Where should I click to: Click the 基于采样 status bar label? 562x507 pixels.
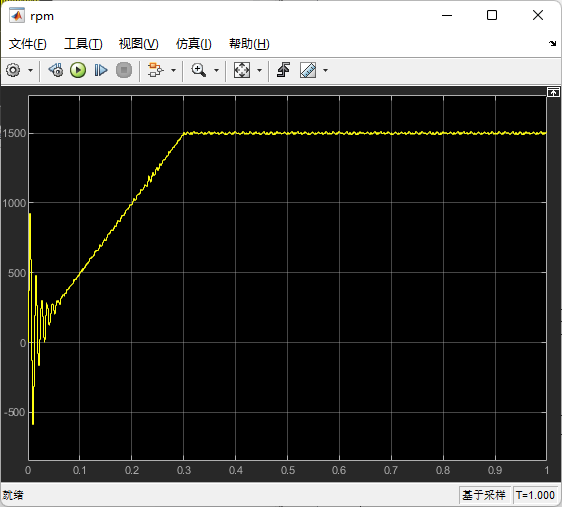(484, 495)
